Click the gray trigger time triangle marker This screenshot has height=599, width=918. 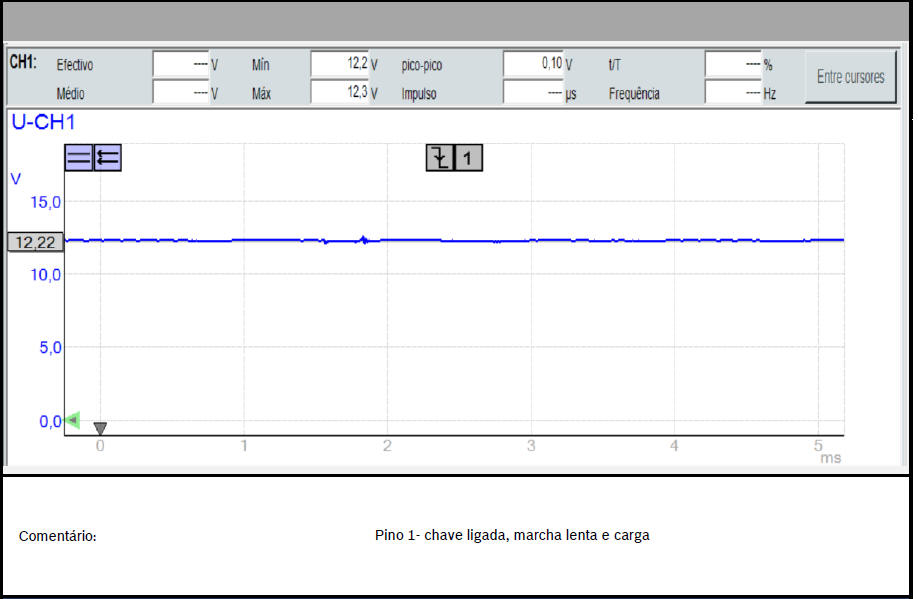(x=100, y=428)
